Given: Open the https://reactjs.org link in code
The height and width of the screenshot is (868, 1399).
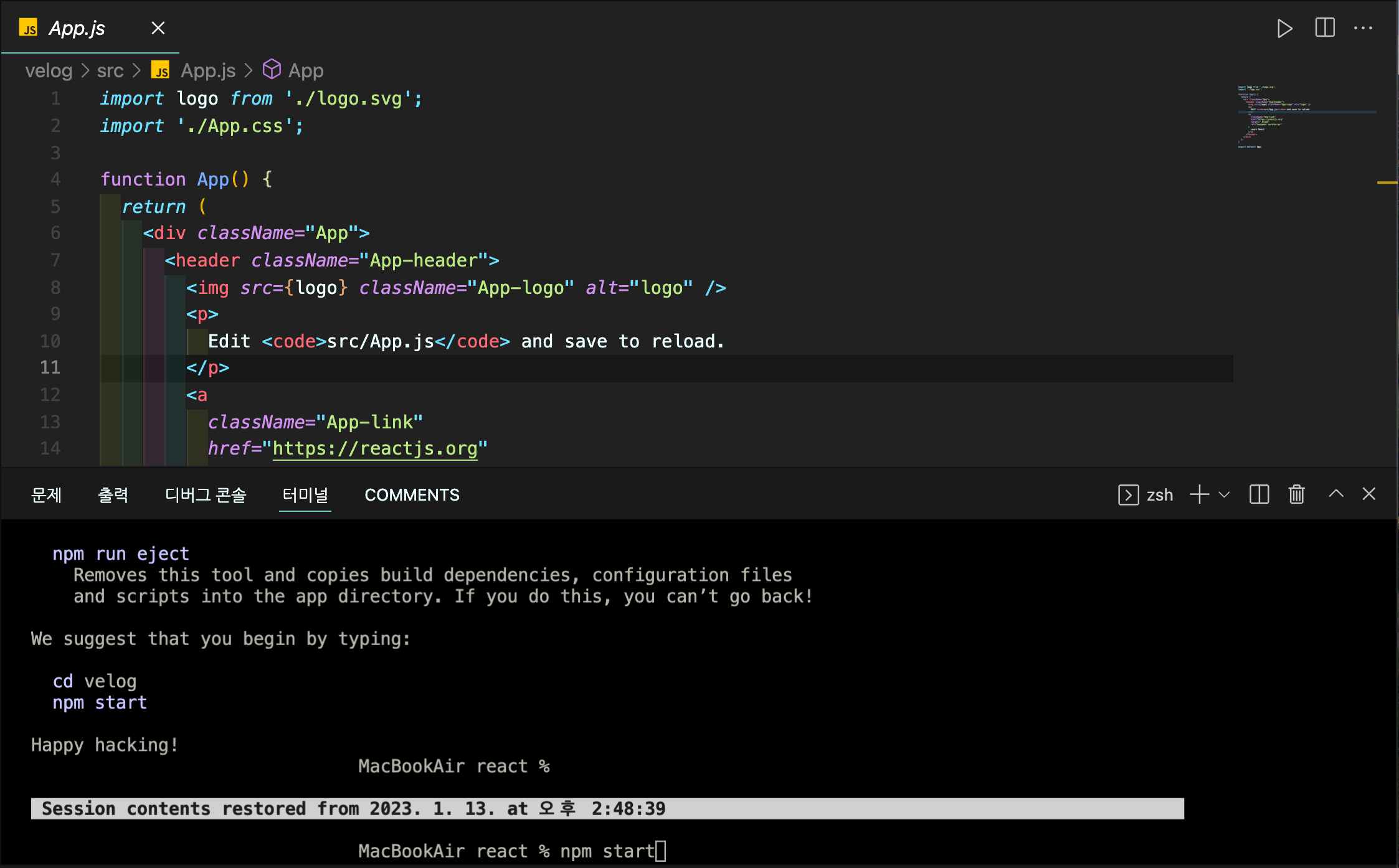Looking at the screenshot, I should pyautogui.click(x=375, y=448).
